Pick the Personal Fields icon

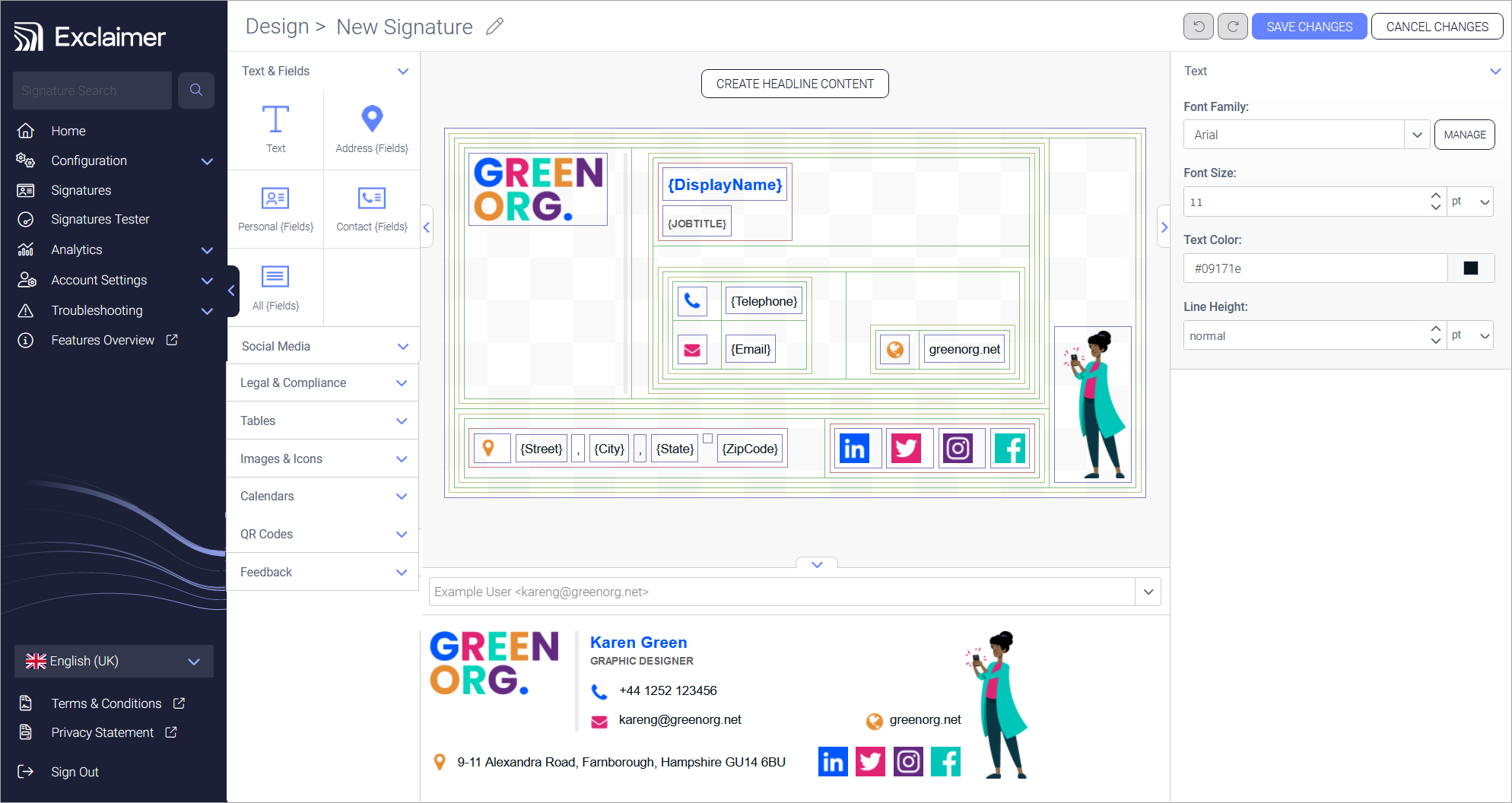[275, 198]
